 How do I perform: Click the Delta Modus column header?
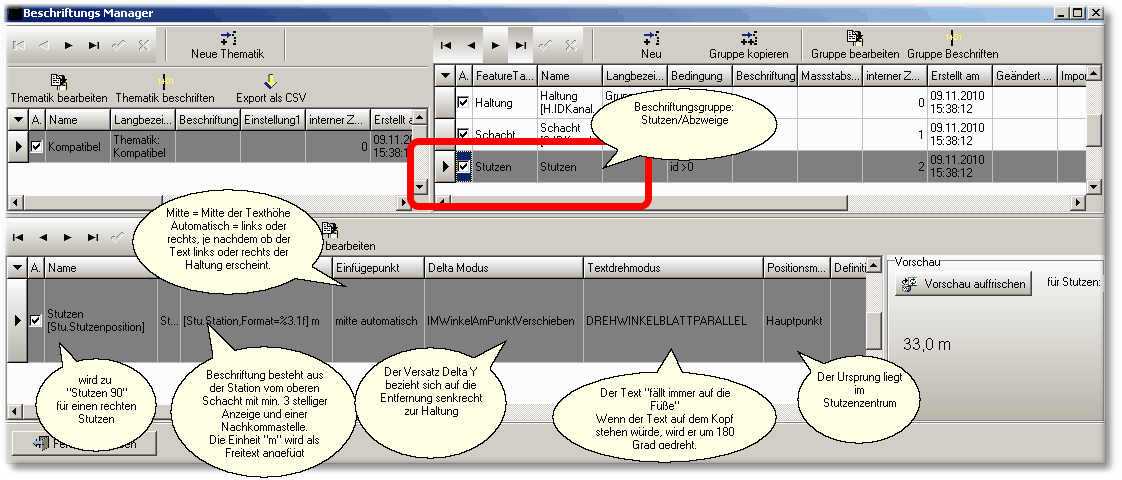tap(504, 268)
